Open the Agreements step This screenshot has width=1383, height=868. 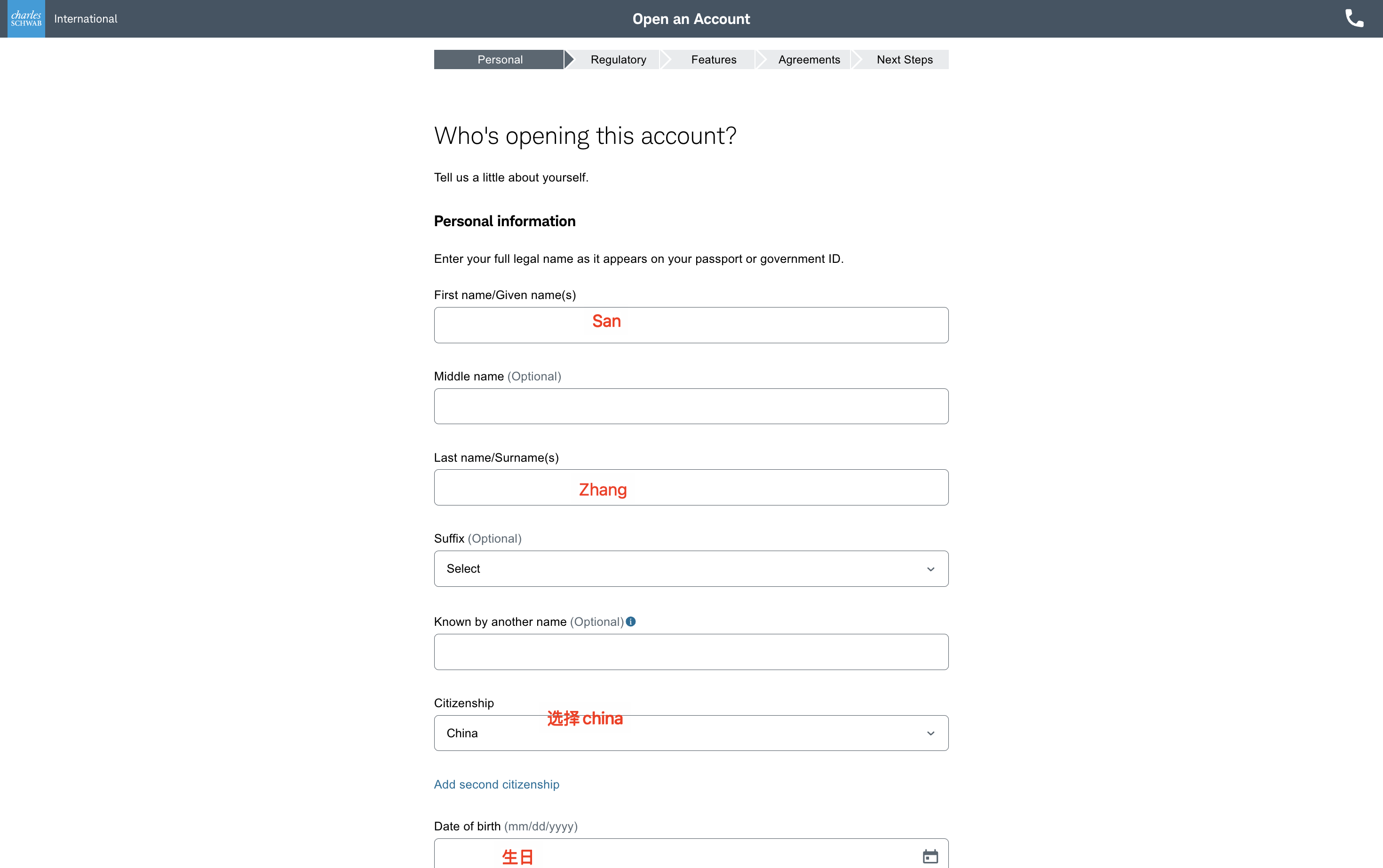(x=809, y=60)
